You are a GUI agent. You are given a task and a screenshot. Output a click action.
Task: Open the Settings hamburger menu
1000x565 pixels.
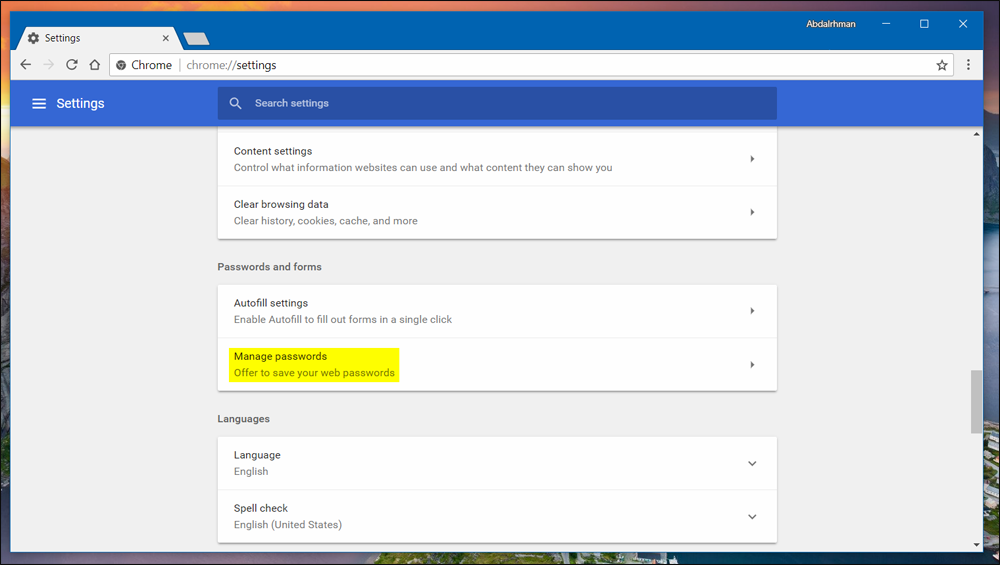[x=39, y=103]
